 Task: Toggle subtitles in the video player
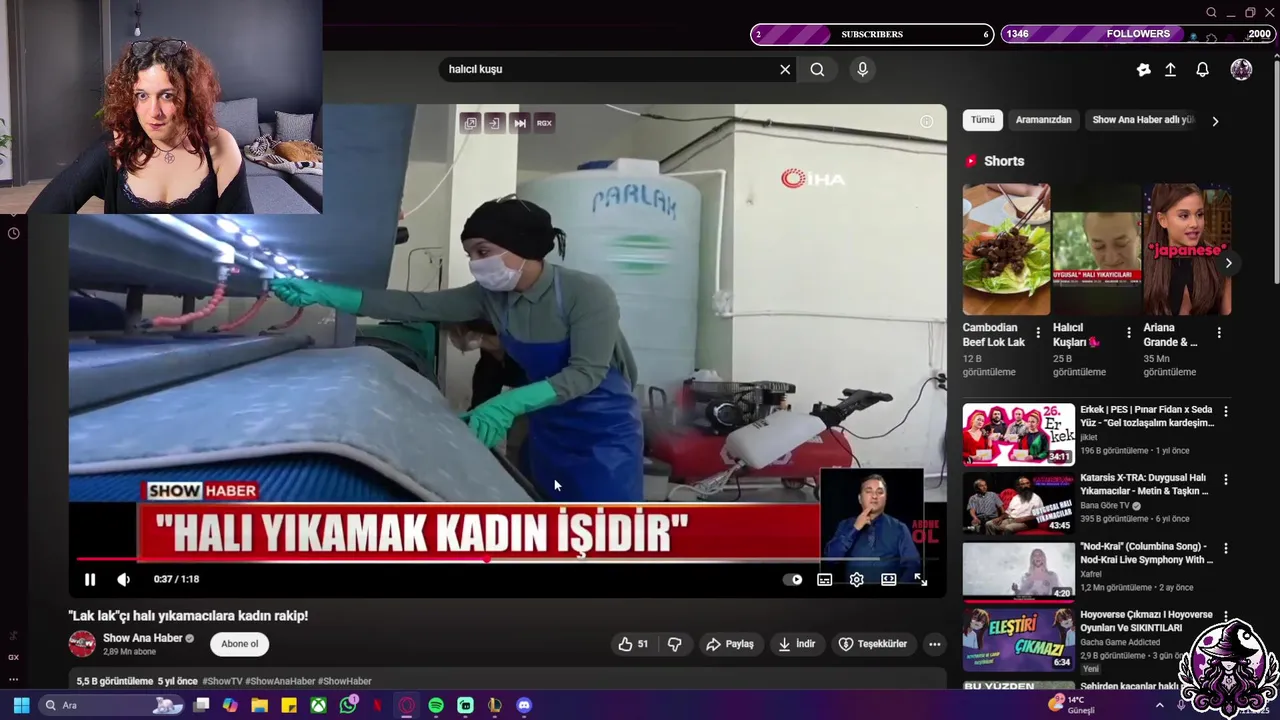point(824,579)
